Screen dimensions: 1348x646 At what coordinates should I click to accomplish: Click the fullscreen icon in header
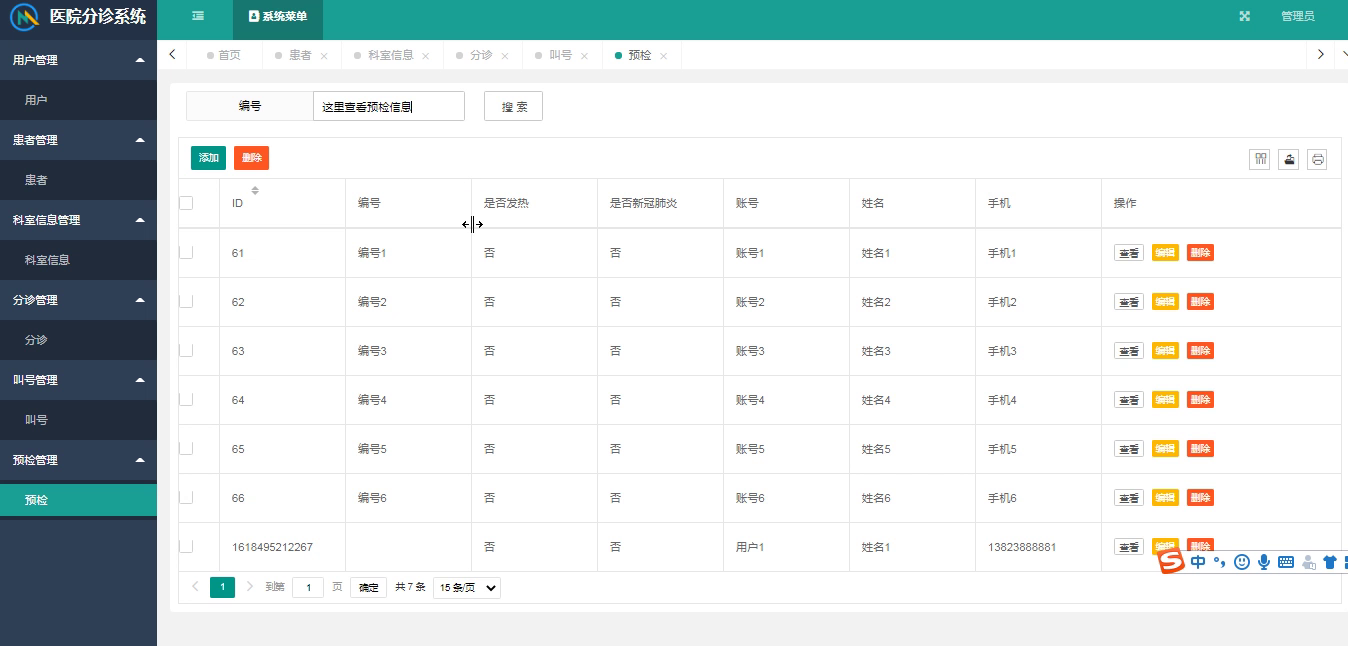pos(1245,16)
